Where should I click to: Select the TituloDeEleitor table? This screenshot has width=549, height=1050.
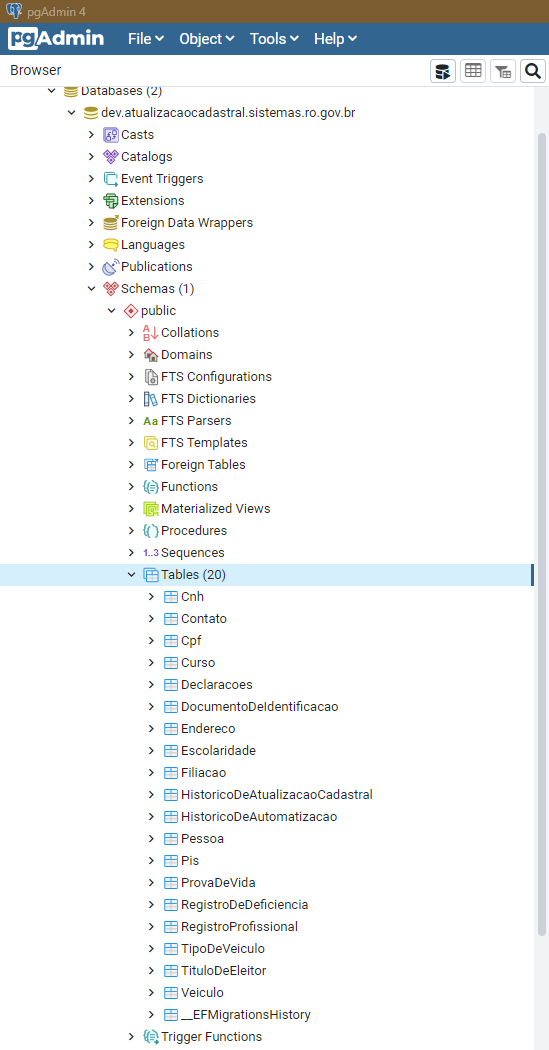tap(224, 970)
